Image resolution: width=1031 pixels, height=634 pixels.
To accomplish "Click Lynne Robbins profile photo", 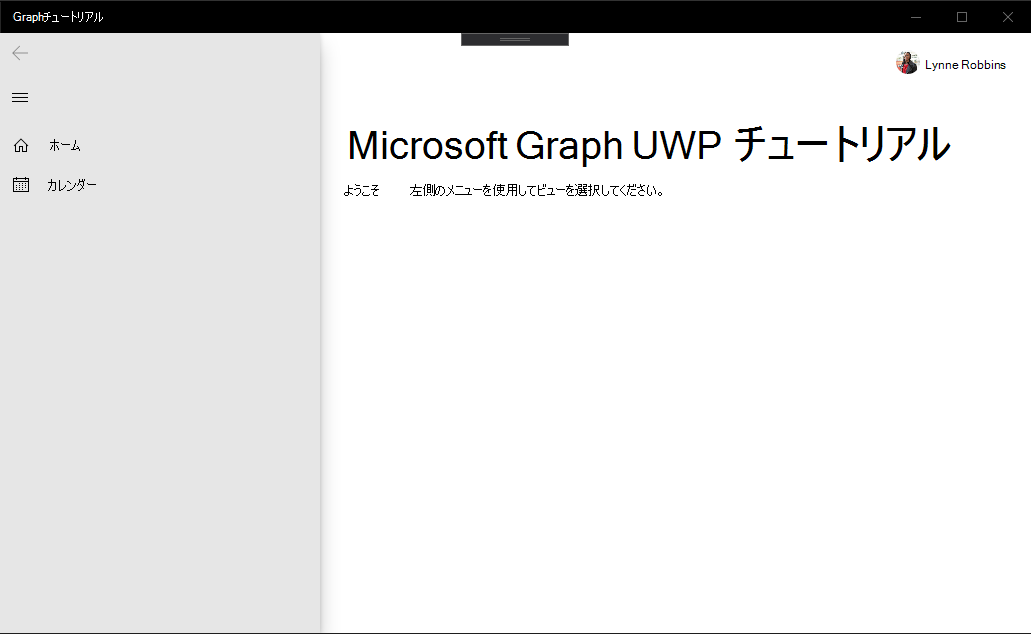I will tap(907, 63).
